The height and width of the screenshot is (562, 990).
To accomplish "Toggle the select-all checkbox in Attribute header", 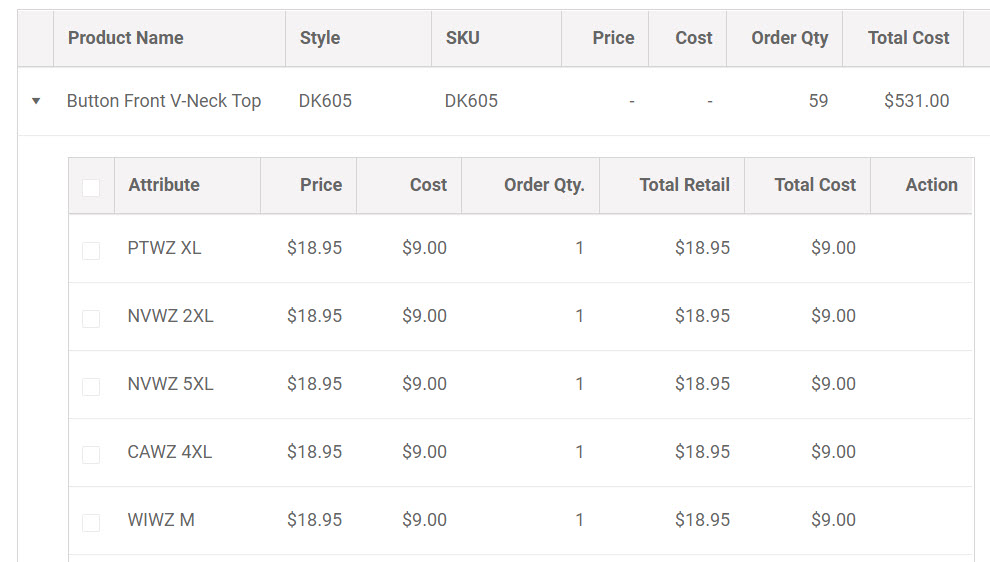I will click(x=91, y=188).
